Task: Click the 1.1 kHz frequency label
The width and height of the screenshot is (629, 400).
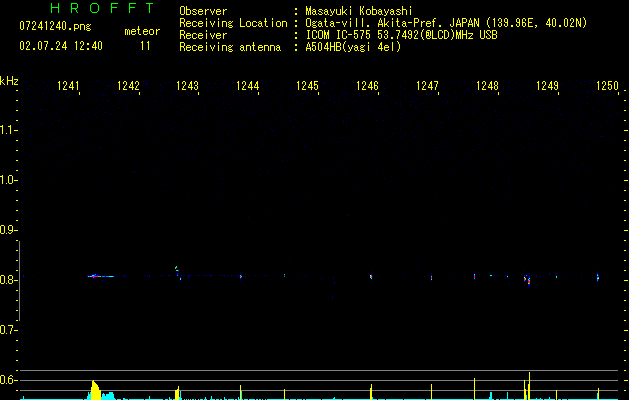Action: [x=8, y=130]
